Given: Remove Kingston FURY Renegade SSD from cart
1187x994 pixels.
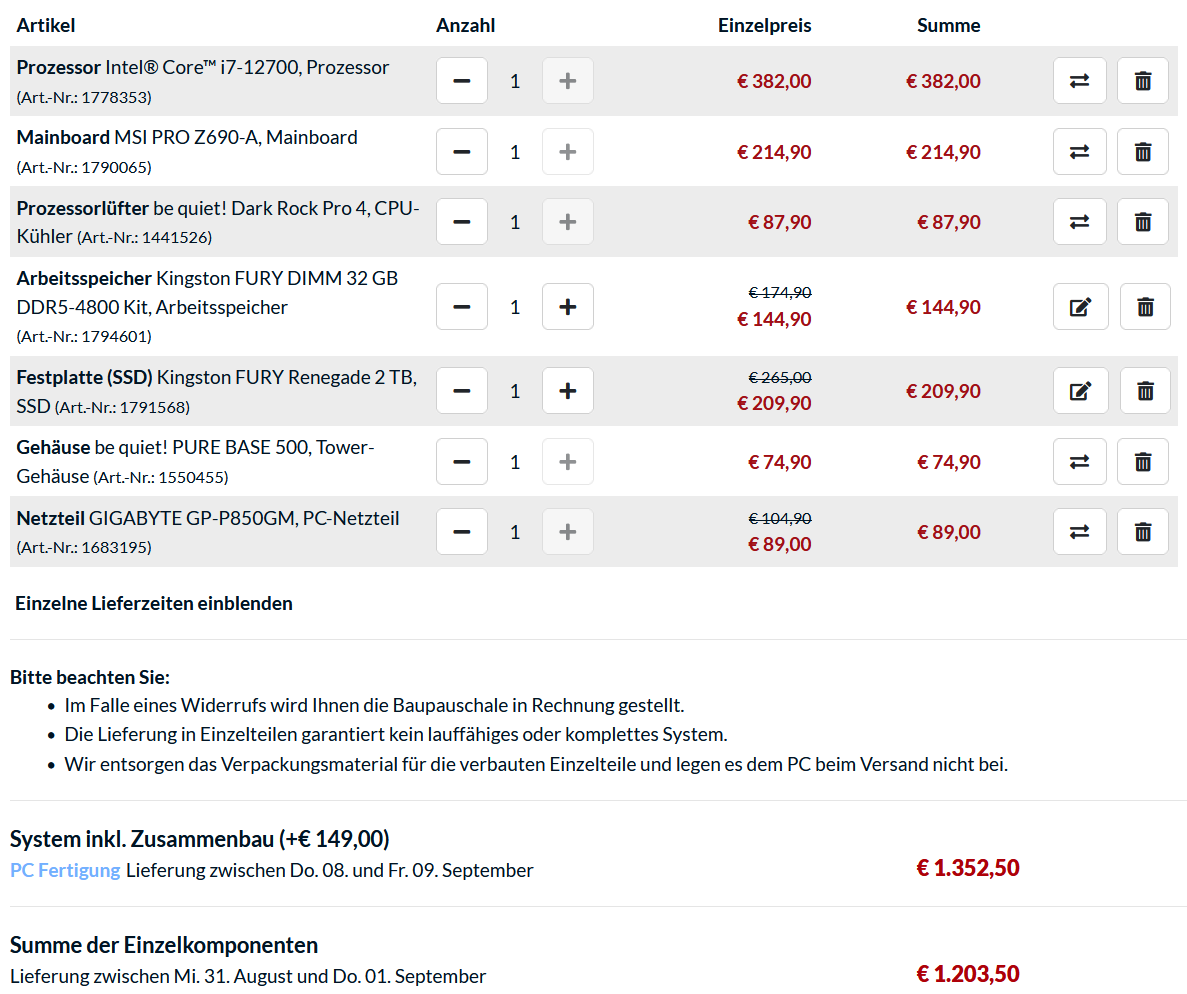Looking at the screenshot, I should pos(1145,391).
